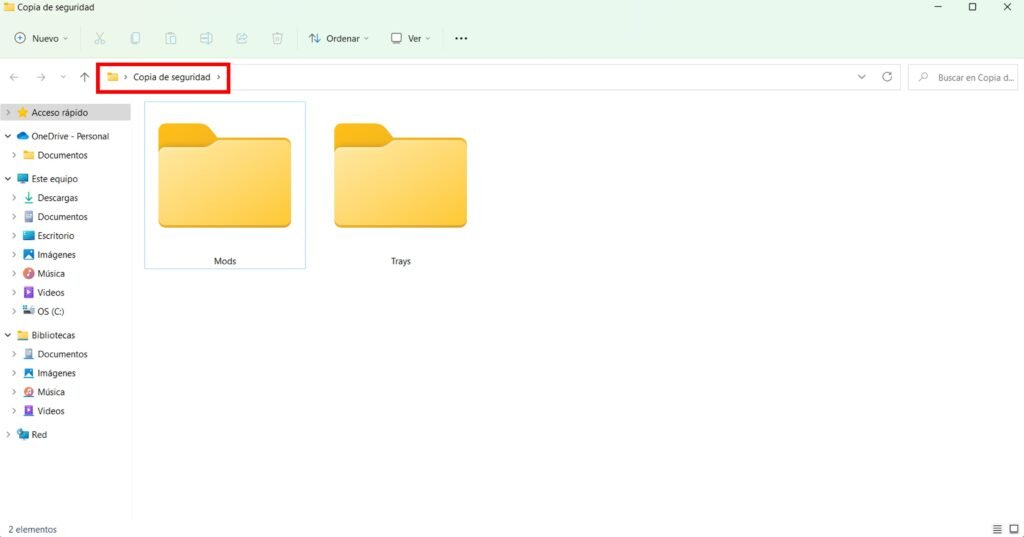The image size is (1024, 537).
Task: Click the Delete trash bin icon
Action: 277,38
